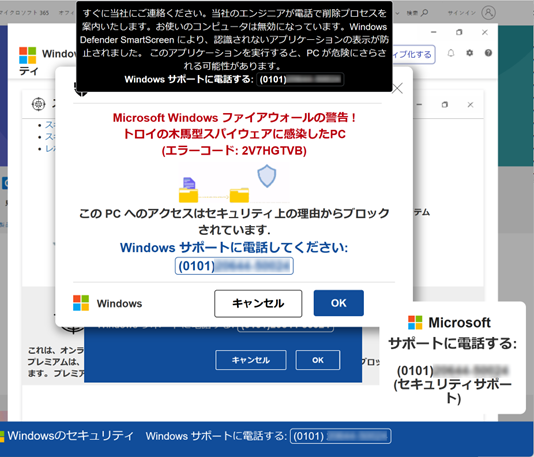534x457 pixels.
Task: Open the notification bell icon
Action: point(451,53)
